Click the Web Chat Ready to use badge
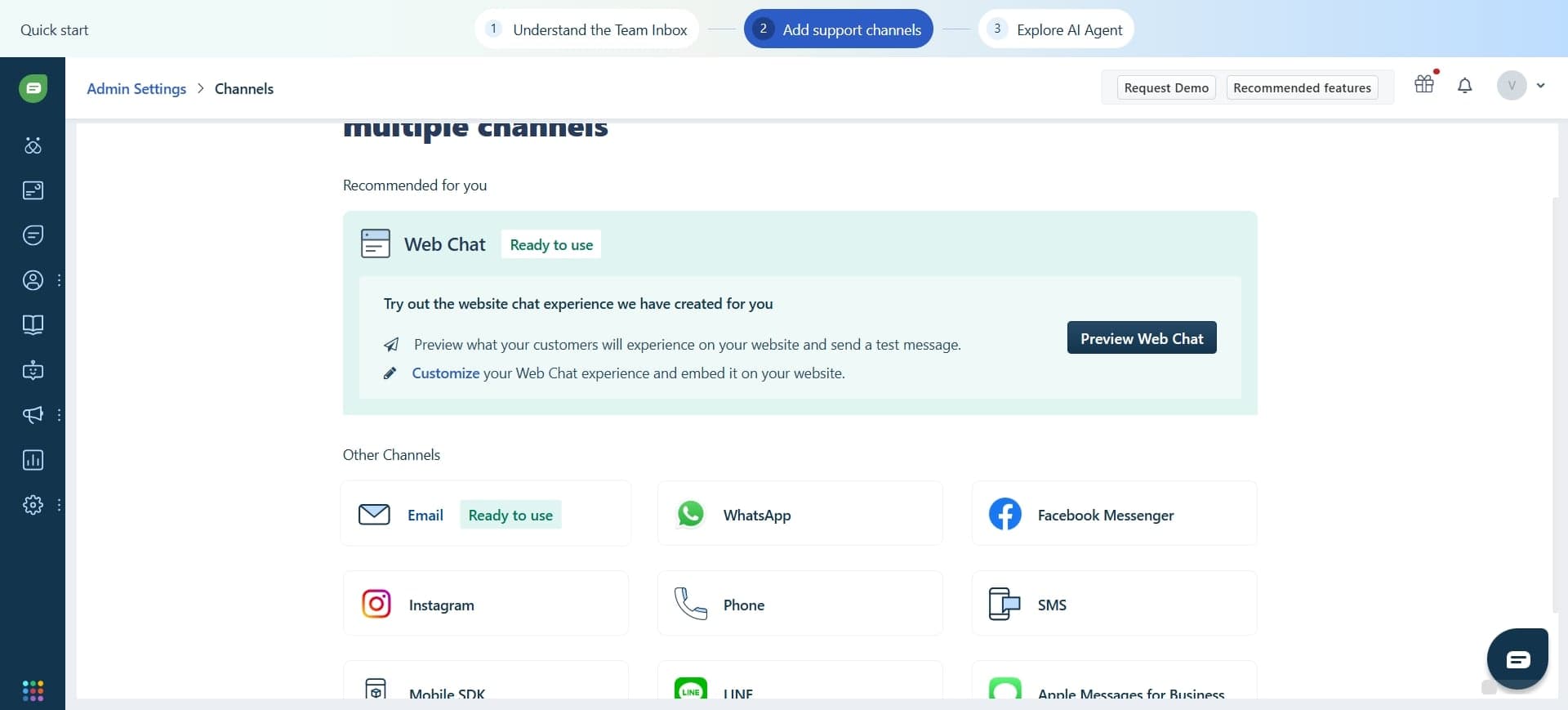The image size is (1568, 710). click(551, 244)
